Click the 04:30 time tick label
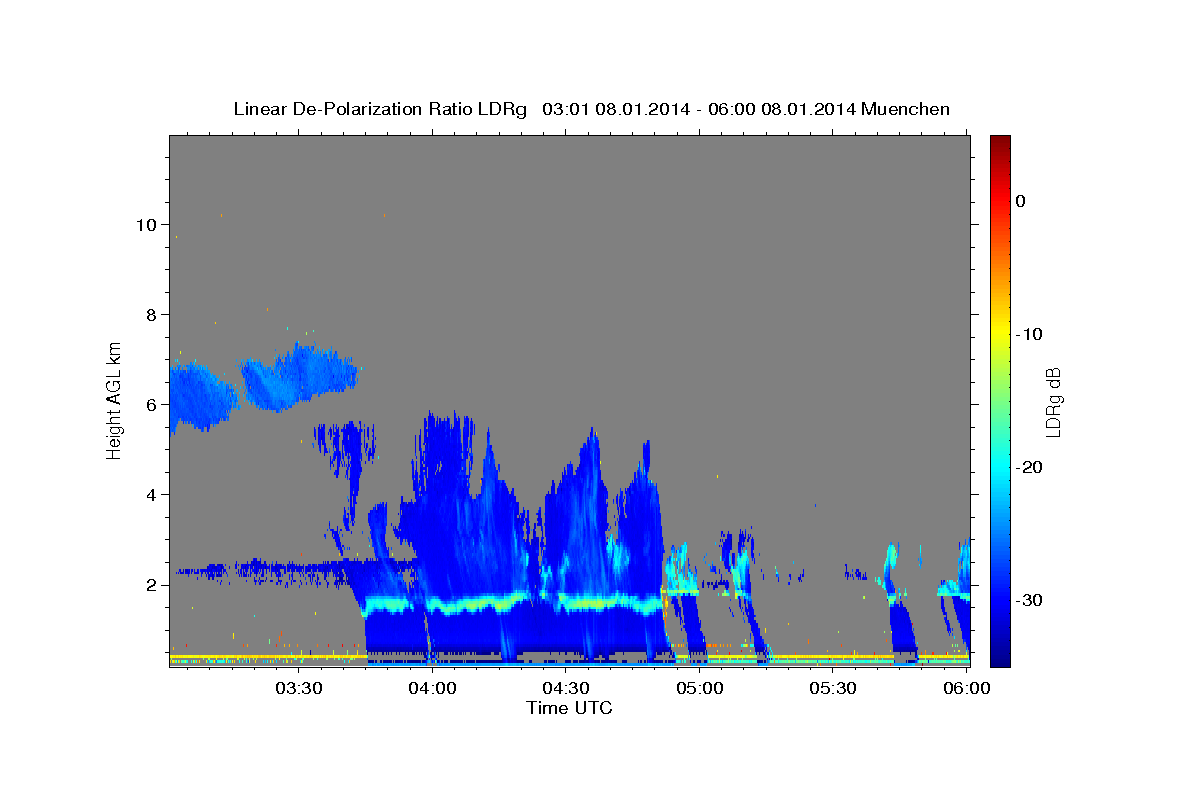The height and width of the screenshot is (800, 1200). [566, 688]
